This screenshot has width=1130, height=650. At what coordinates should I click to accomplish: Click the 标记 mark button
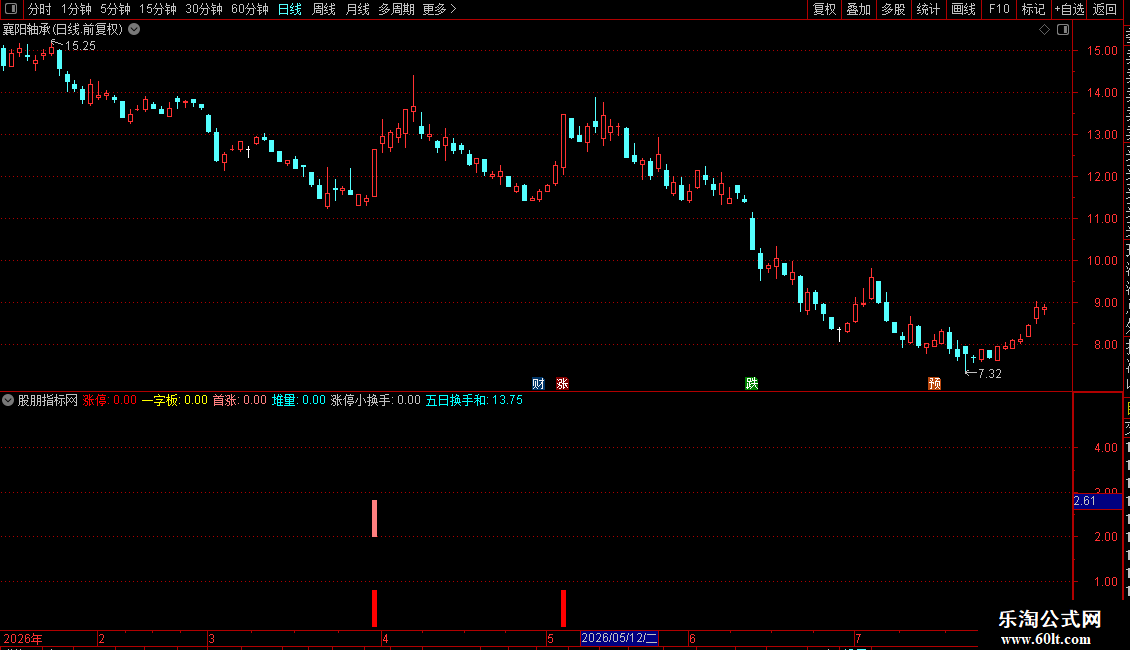tap(1033, 9)
